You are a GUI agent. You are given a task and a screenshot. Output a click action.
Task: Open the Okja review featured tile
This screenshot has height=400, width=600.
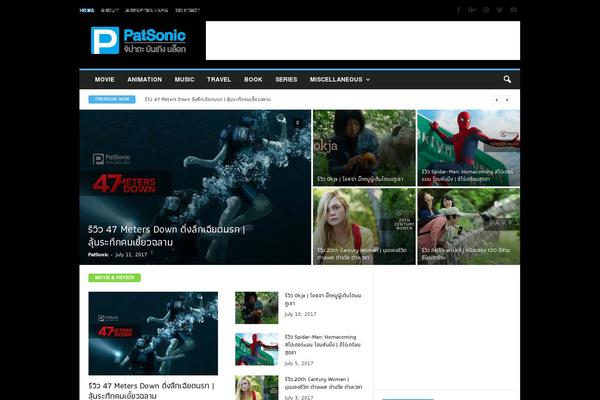click(x=364, y=148)
